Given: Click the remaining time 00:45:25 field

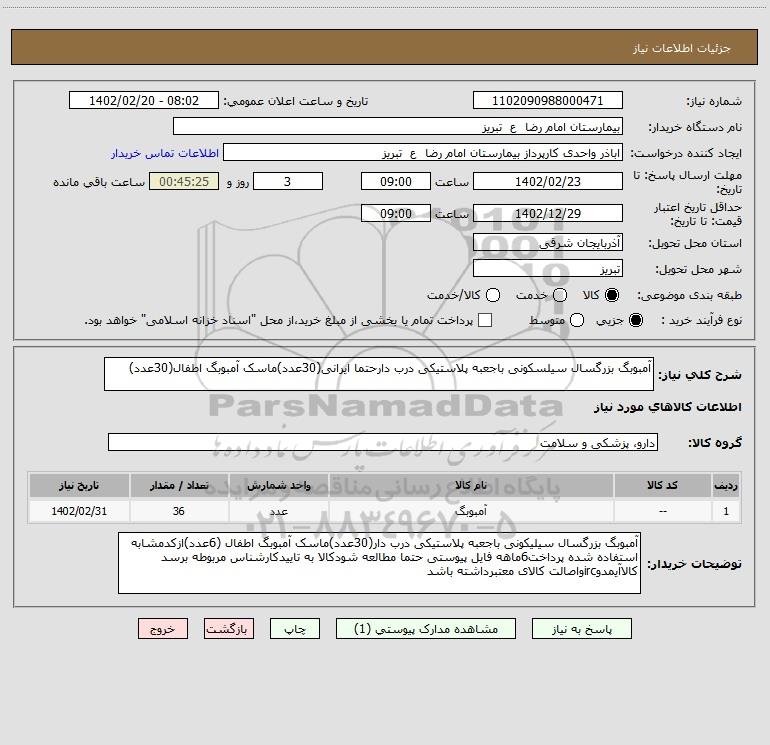Looking at the screenshot, I should (184, 181).
